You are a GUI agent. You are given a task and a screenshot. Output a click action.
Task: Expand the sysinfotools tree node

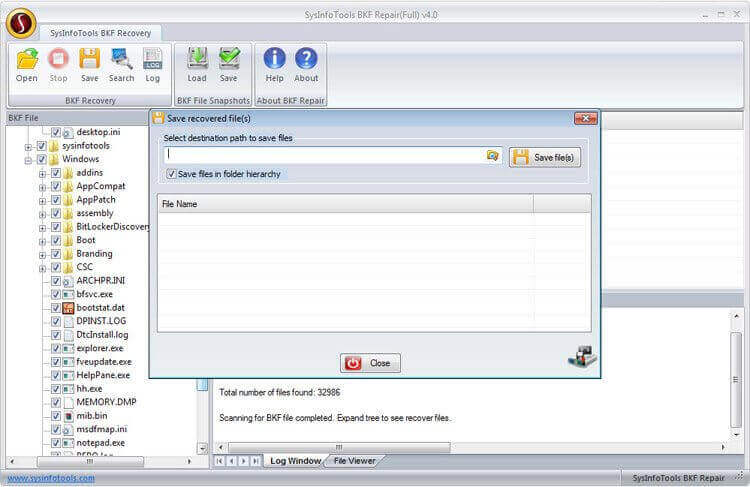28,145
